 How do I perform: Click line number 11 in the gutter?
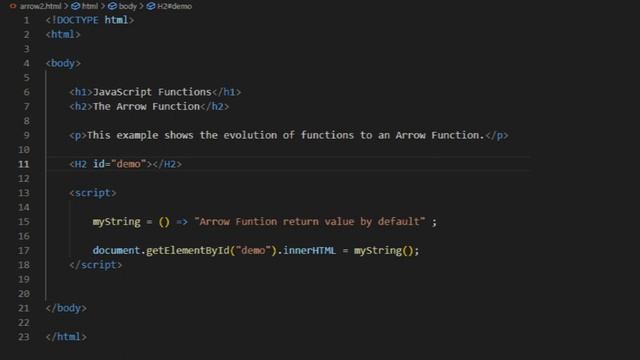(x=24, y=164)
